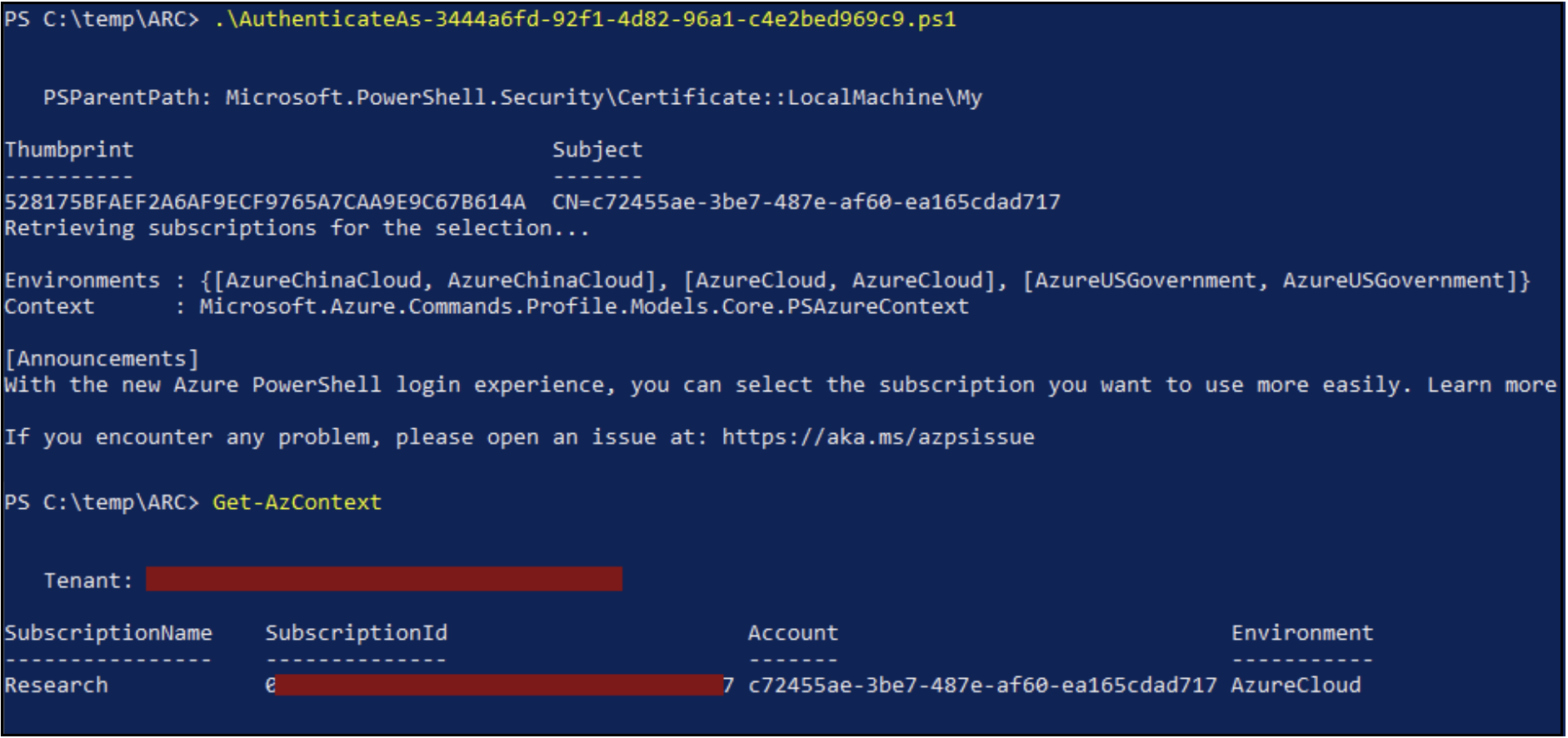Click the c72455ae account ID in the table
This screenshot has height=738, width=1568.
pyautogui.click(x=982, y=686)
